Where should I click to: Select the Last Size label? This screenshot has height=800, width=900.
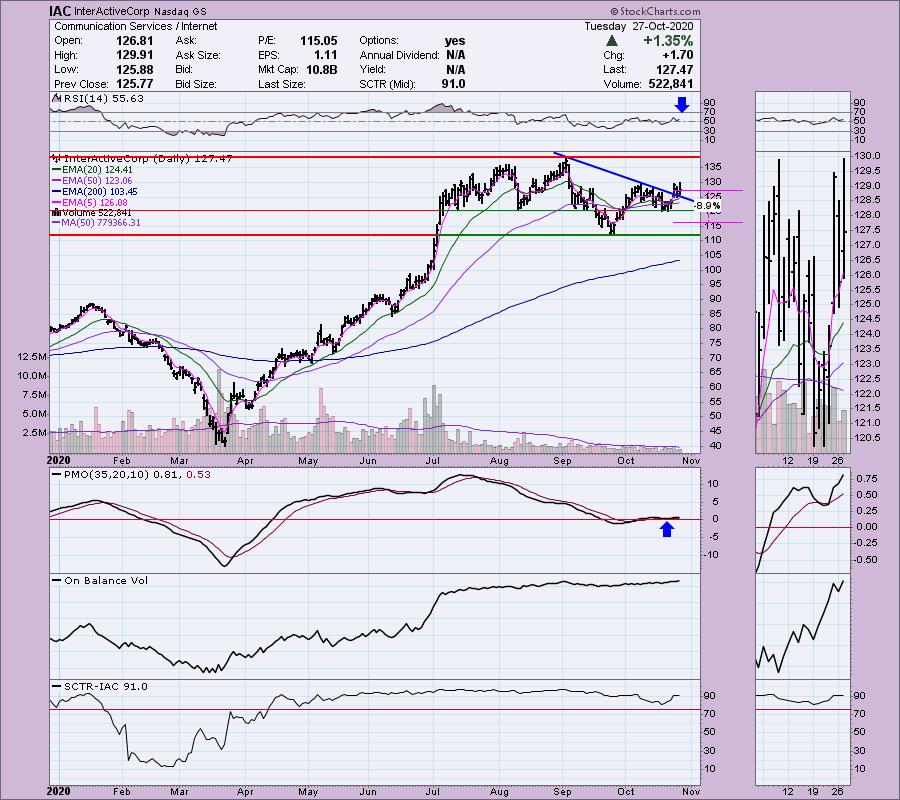coord(281,84)
